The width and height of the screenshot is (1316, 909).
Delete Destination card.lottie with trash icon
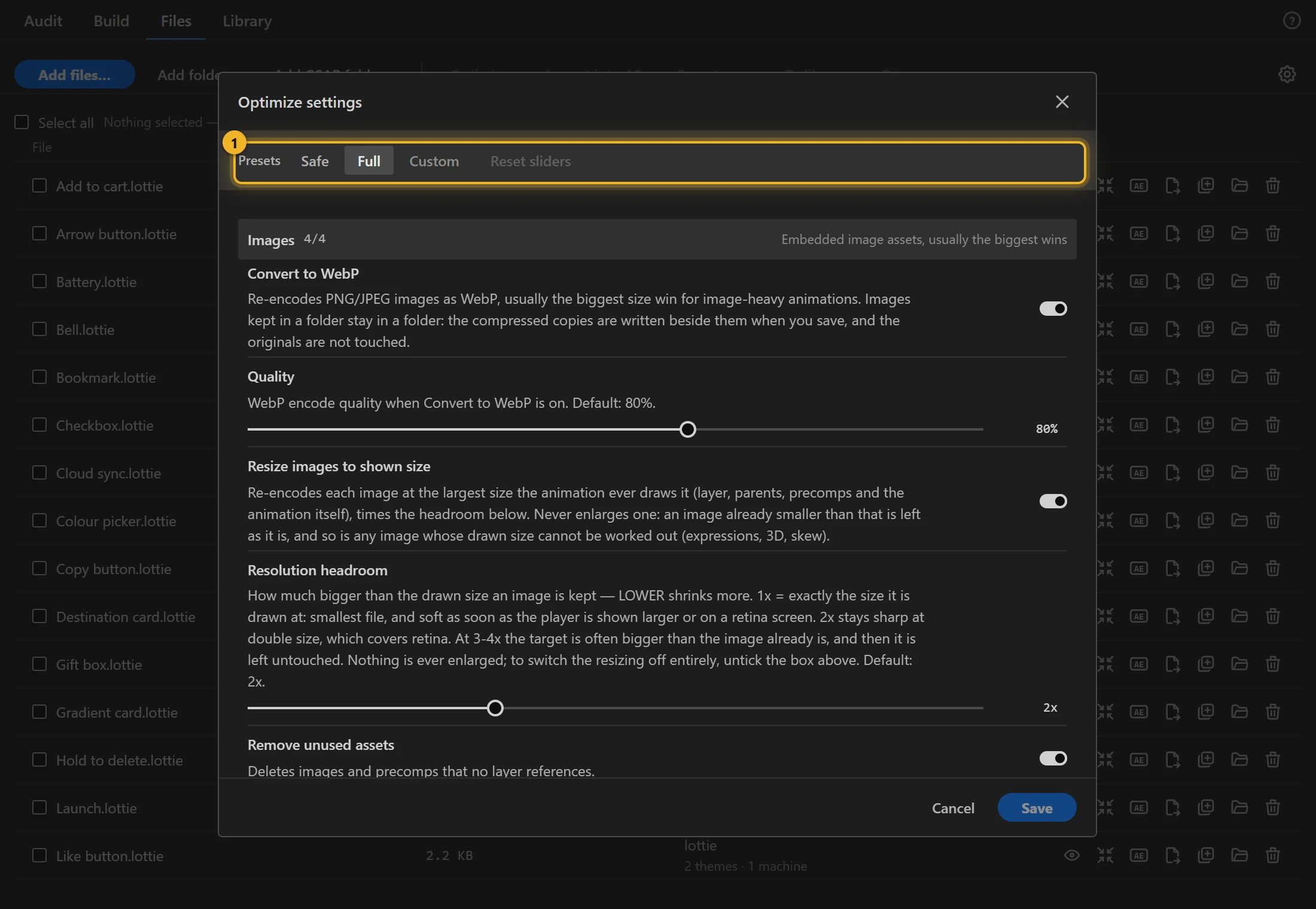pyautogui.click(x=1273, y=616)
